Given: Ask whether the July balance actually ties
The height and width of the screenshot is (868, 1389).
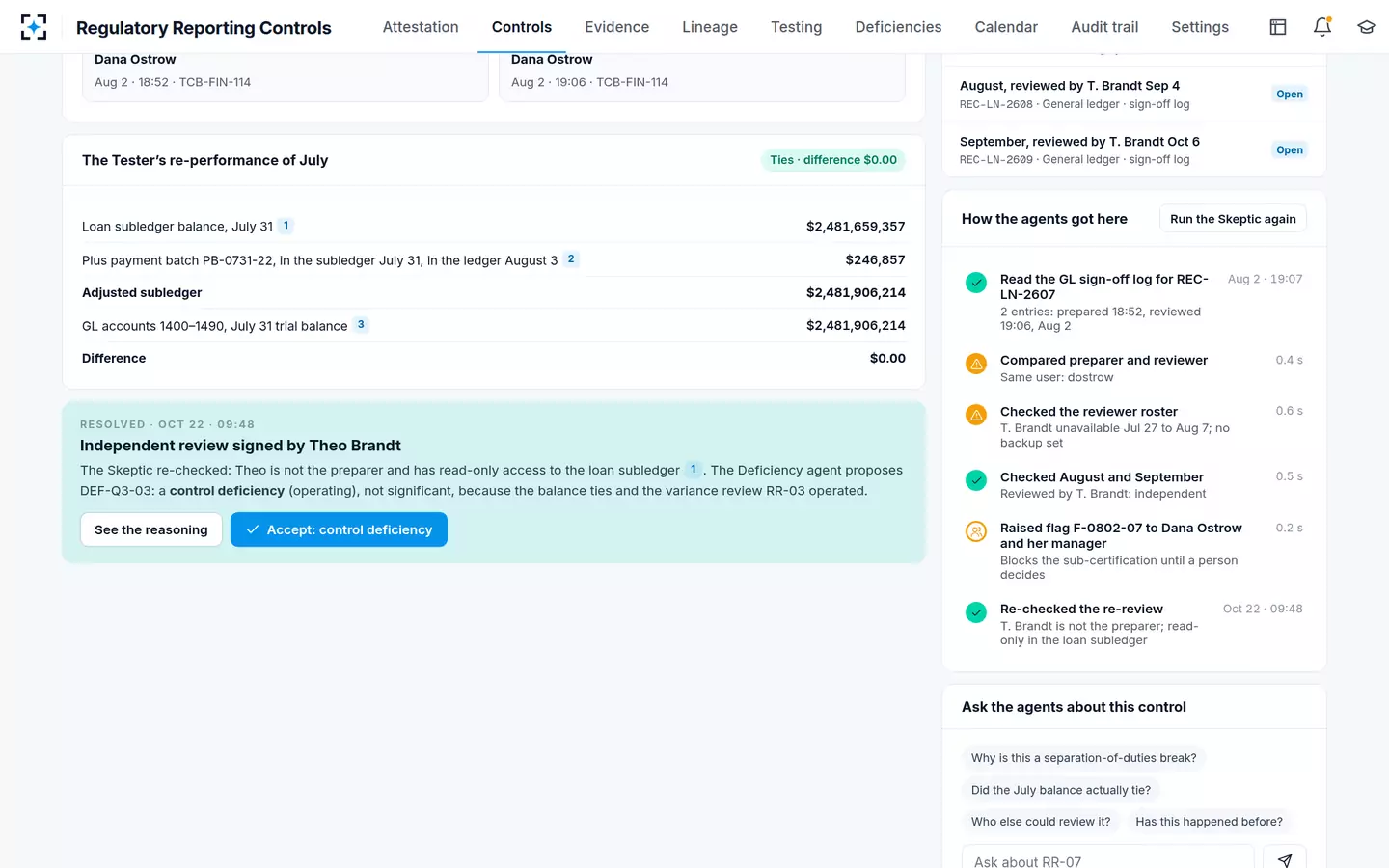Looking at the screenshot, I should click(x=1061, y=790).
